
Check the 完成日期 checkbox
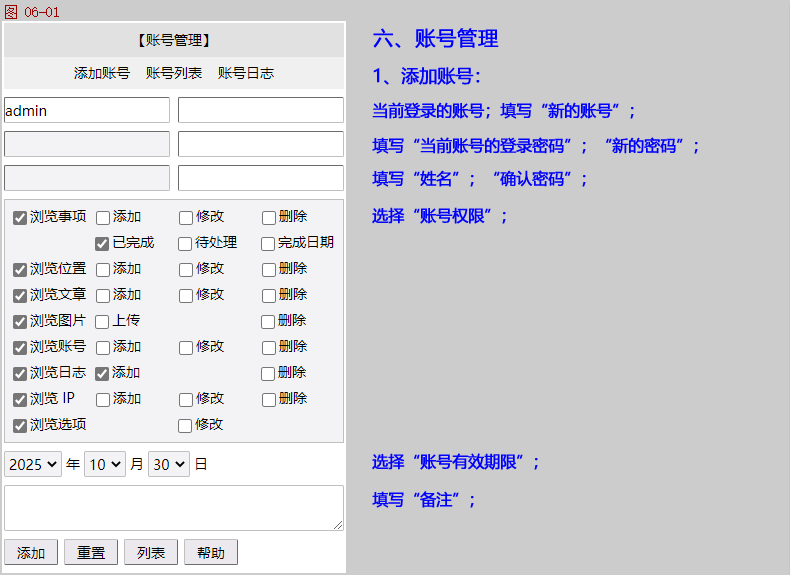tap(268, 243)
